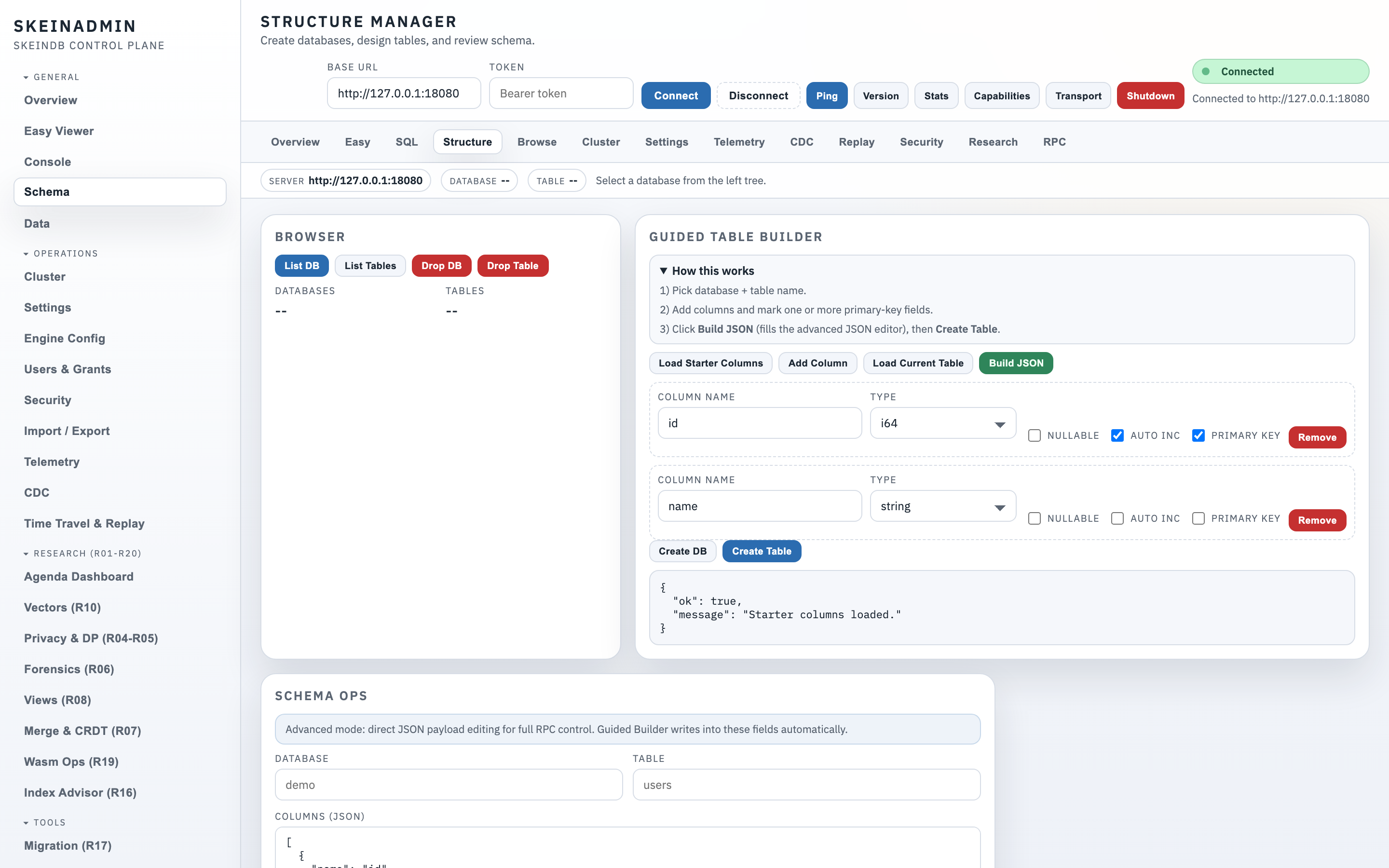Image resolution: width=1389 pixels, height=868 pixels.
Task: Focus the Bearer token input
Action: pos(561,93)
